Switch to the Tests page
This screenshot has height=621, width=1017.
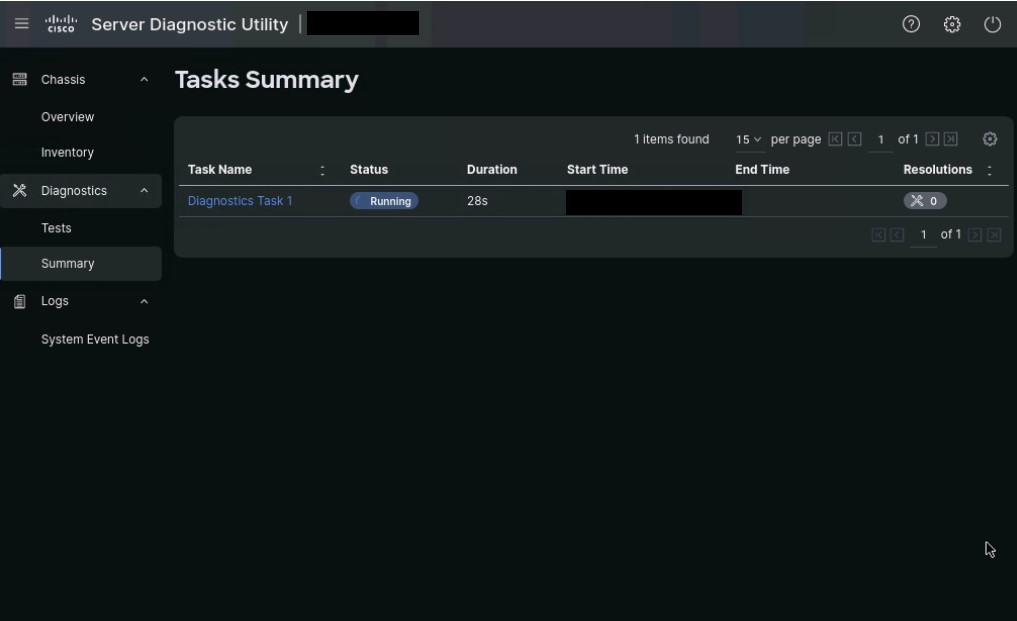[x=56, y=228]
